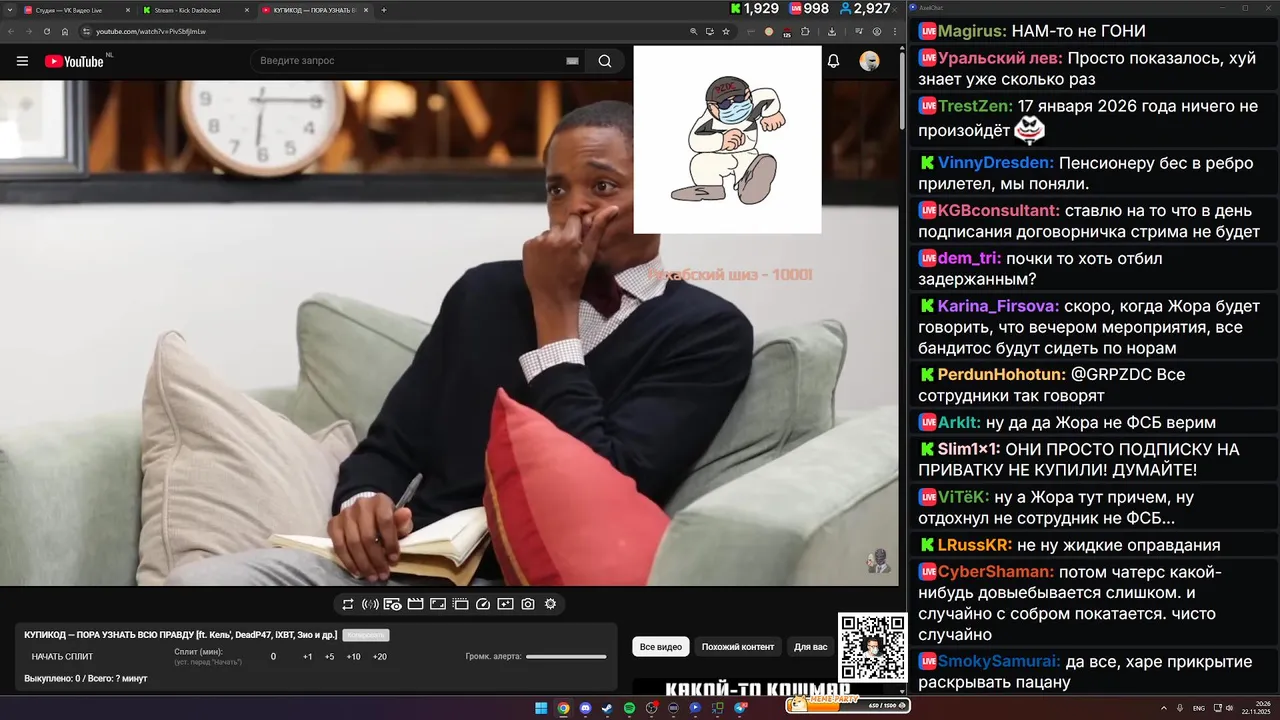Click username TrestZen in chat
The image size is (1280, 720).
(976, 105)
